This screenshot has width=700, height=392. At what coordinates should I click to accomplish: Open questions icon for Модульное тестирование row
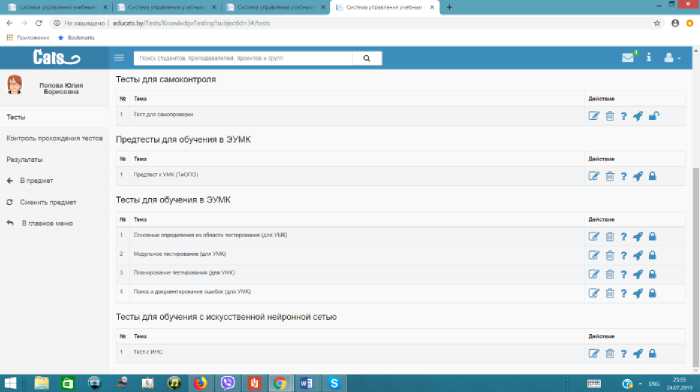624,255
